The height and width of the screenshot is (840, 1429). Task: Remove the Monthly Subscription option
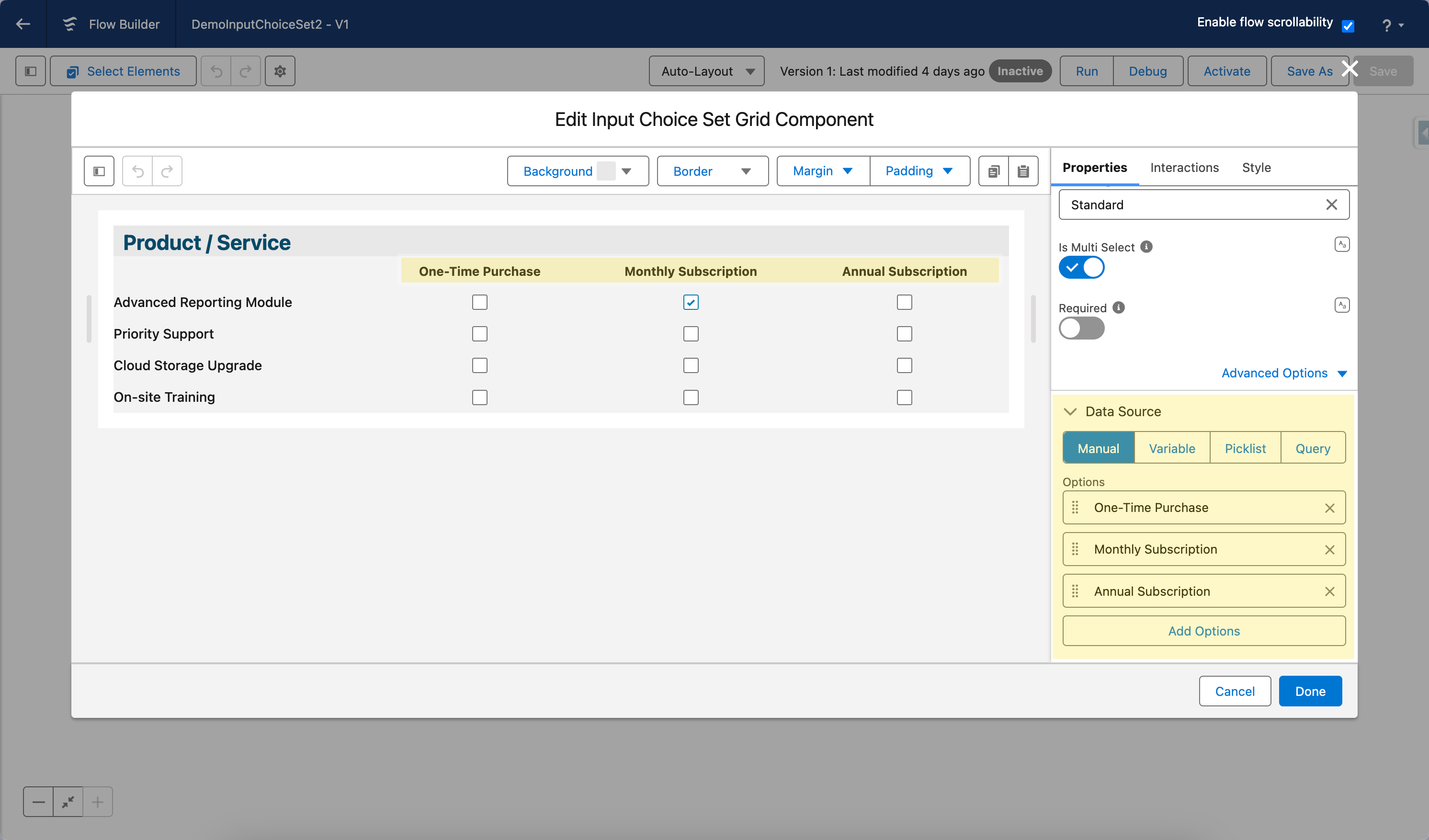[1329, 550]
